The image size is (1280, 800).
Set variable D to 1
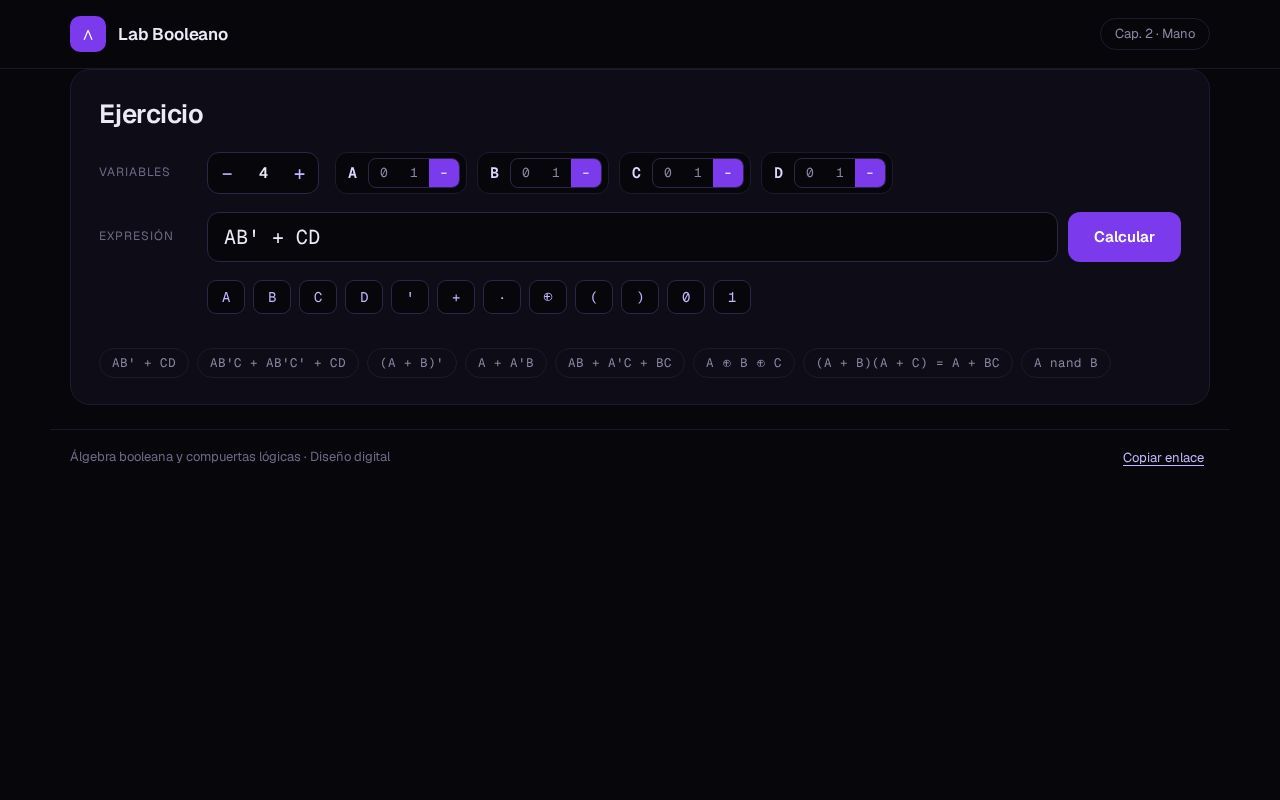[840, 173]
